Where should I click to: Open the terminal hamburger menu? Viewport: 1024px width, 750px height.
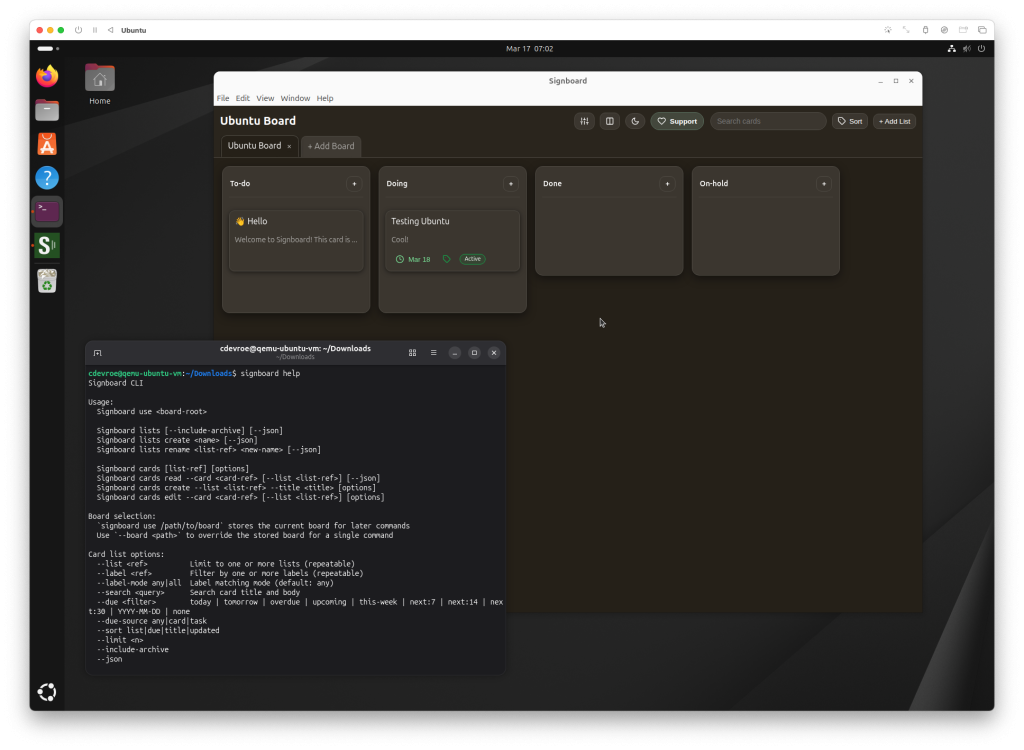point(433,353)
